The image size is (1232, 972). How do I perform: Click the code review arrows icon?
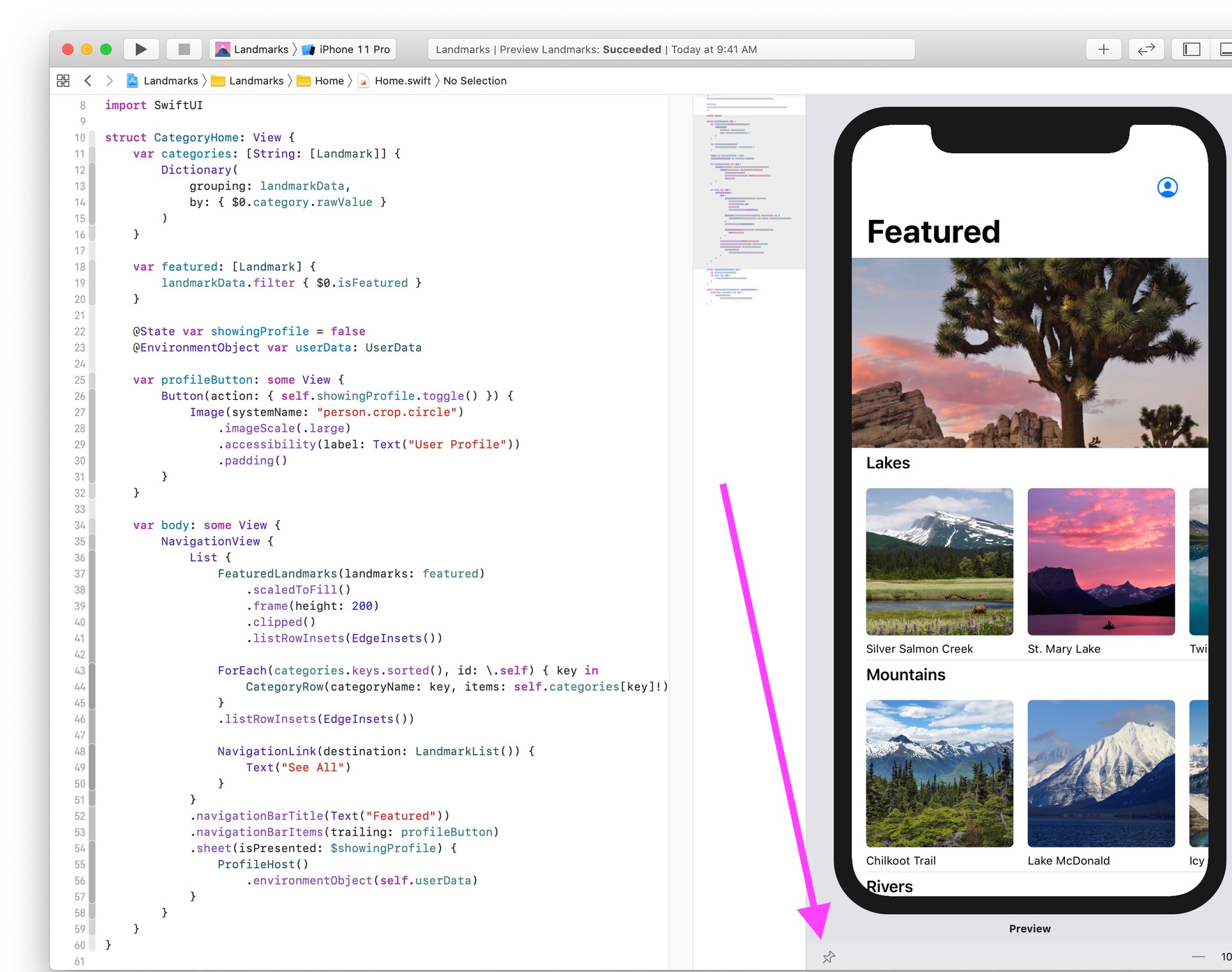point(1146,49)
